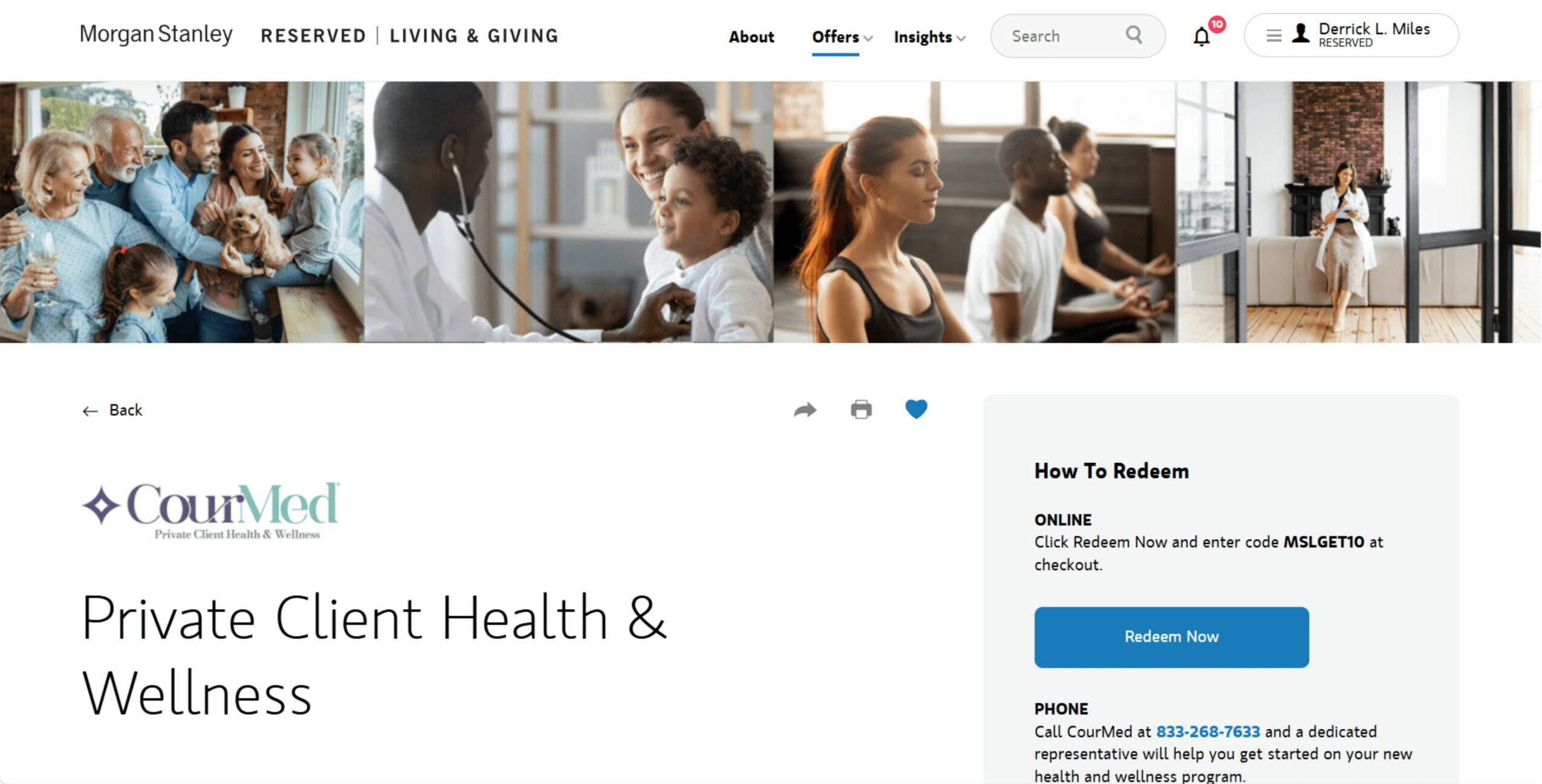Open the notifications bell

1202,37
